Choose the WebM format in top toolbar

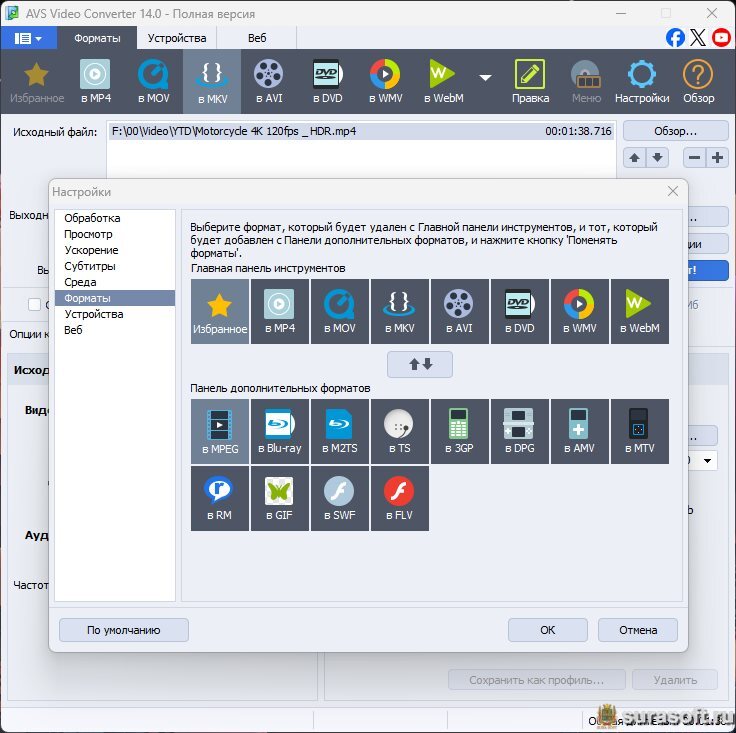(444, 82)
